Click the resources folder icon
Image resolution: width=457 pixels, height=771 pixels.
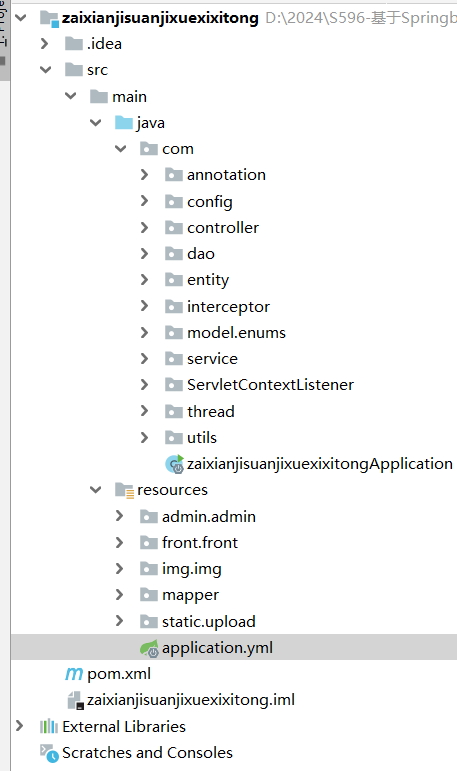coord(124,490)
